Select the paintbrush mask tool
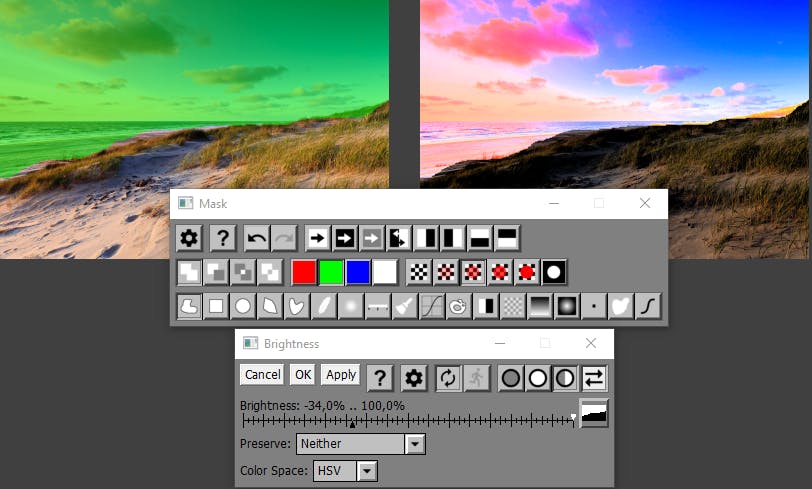812x489 pixels. pyautogui.click(x=405, y=306)
